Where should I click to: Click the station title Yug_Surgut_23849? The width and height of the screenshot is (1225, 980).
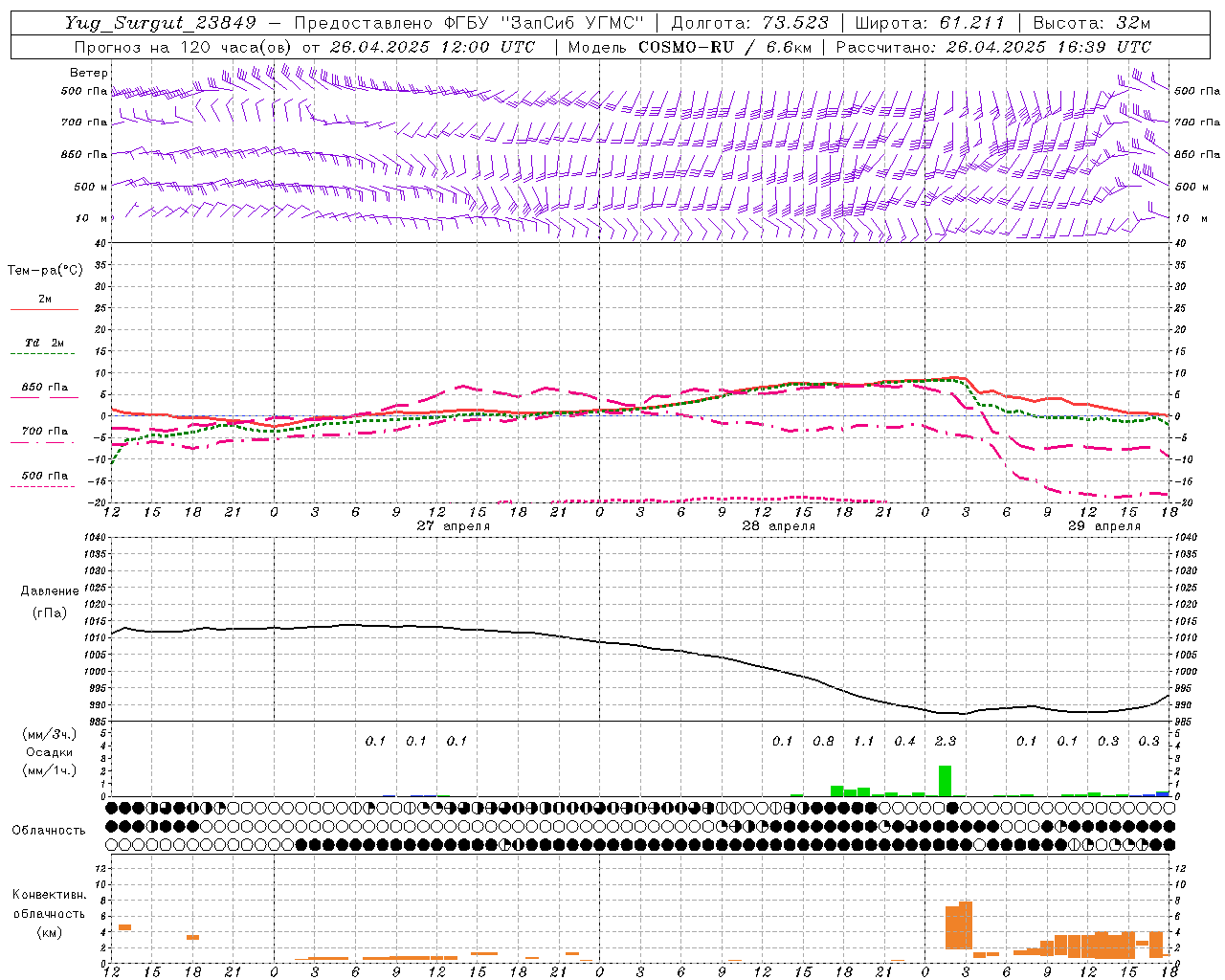161,23
